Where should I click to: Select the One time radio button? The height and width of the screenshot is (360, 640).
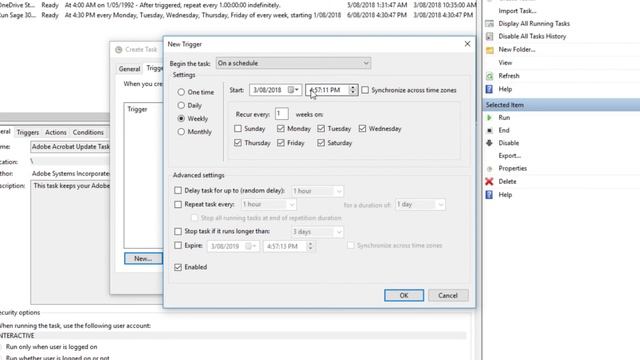[x=181, y=92]
